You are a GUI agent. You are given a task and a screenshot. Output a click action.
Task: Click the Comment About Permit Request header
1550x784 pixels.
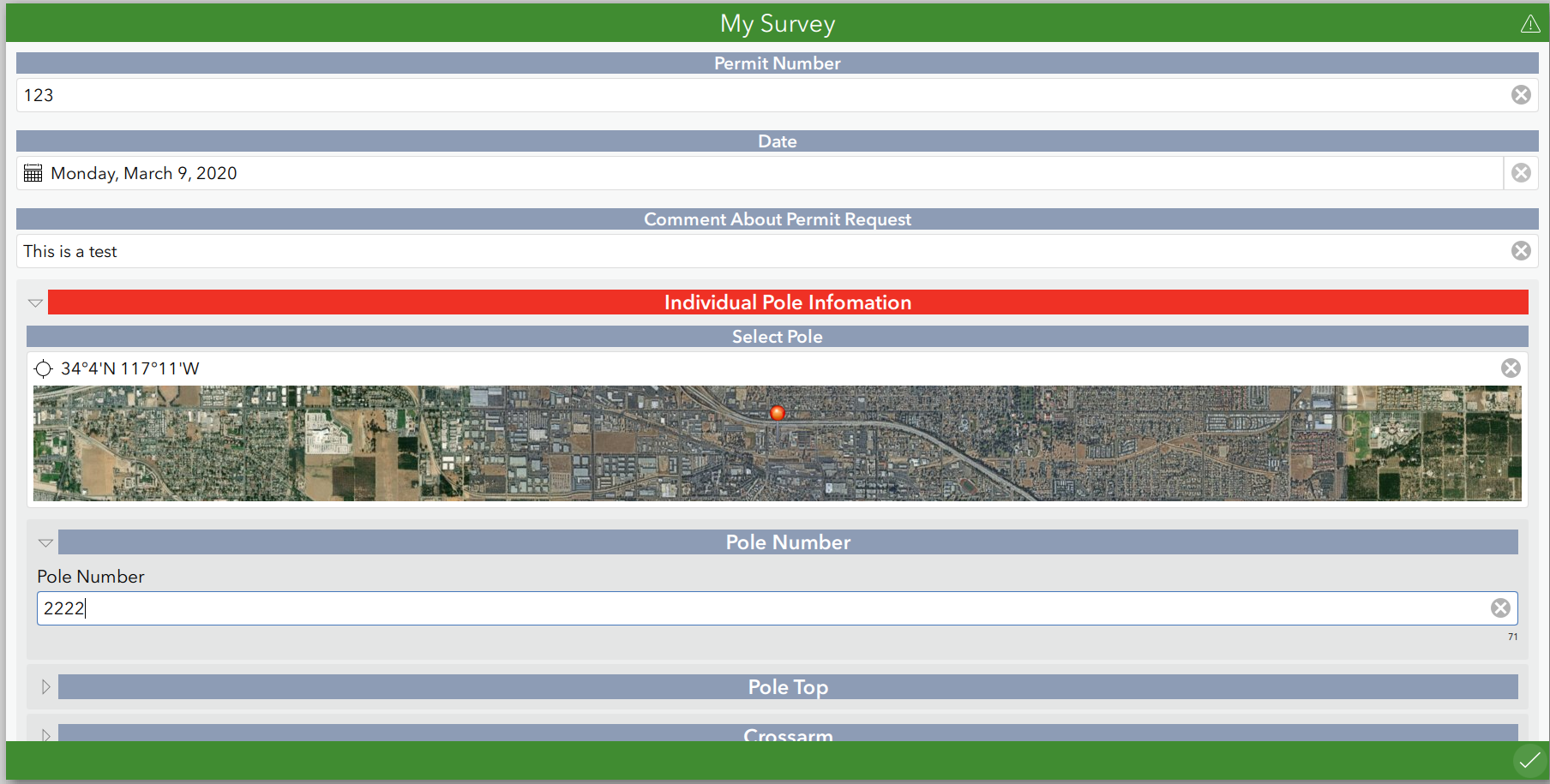click(778, 219)
